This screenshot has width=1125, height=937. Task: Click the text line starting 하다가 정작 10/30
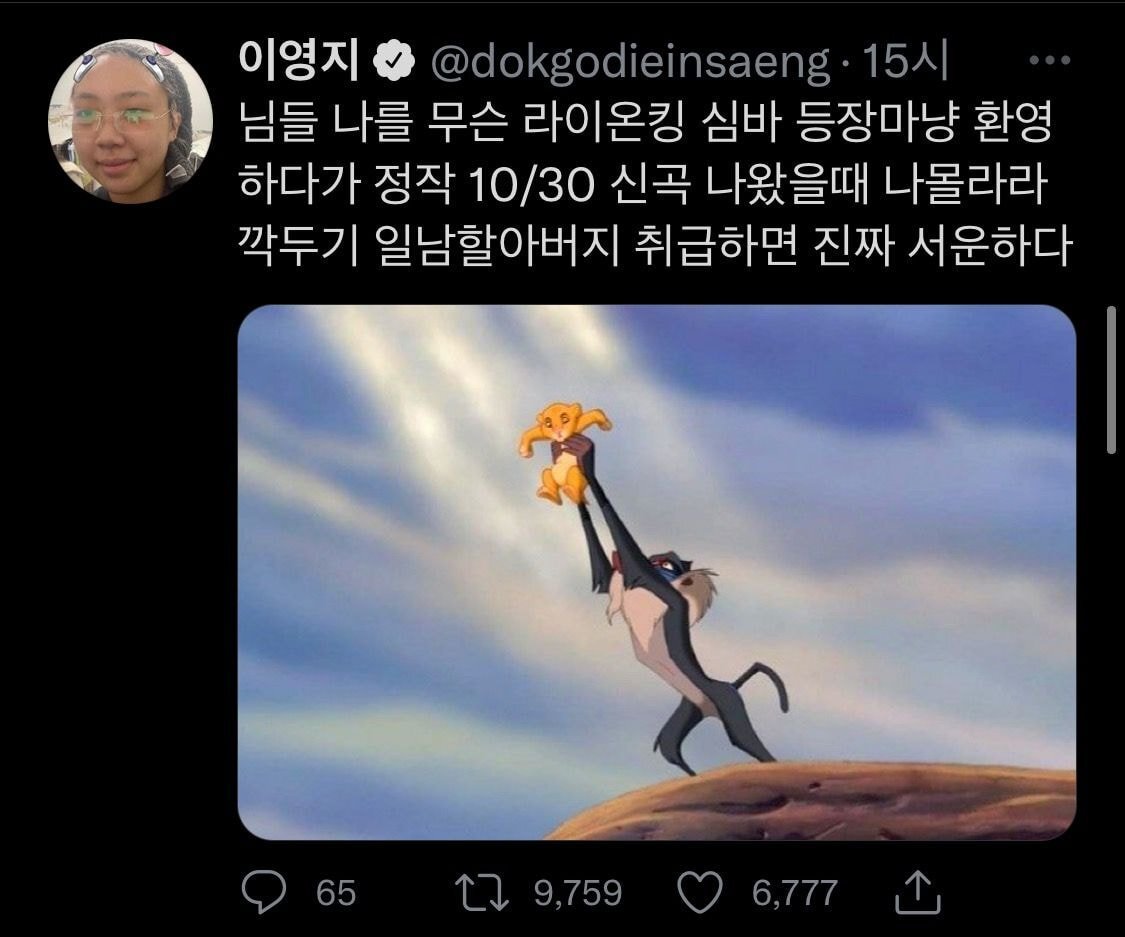(x=643, y=184)
